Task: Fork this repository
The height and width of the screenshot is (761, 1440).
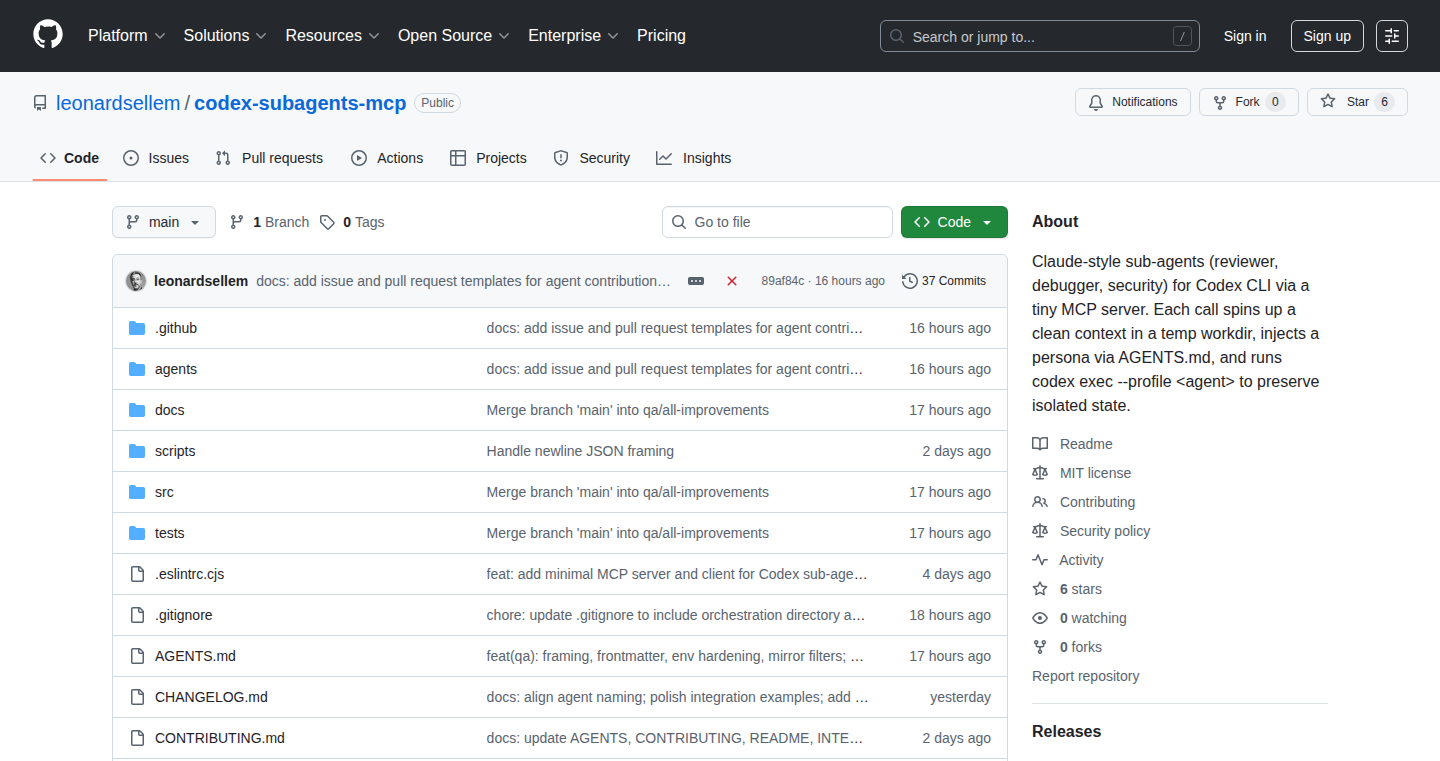Action: 1249,102
